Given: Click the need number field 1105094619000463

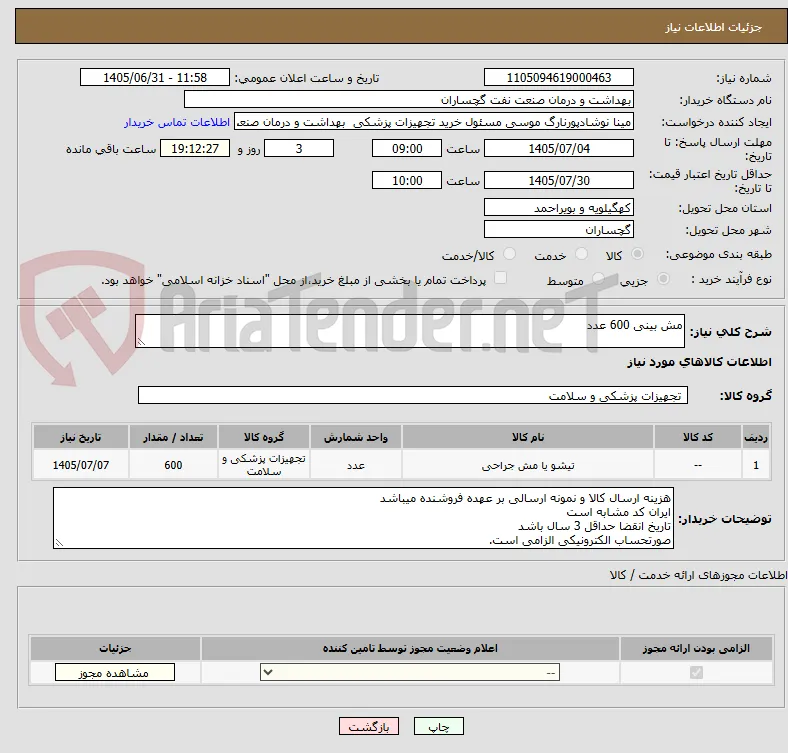Looking at the screenshot, I should pyautogui.click(x=559, y=77).
